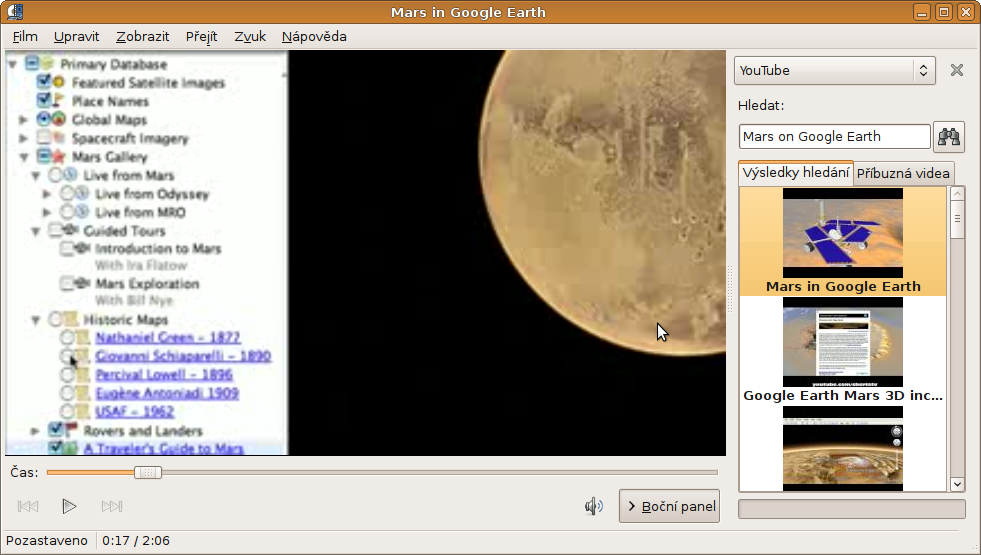Click the volume speaker icon
The image size is (981, 555).
pyautogui.click(x=594, y=506)
